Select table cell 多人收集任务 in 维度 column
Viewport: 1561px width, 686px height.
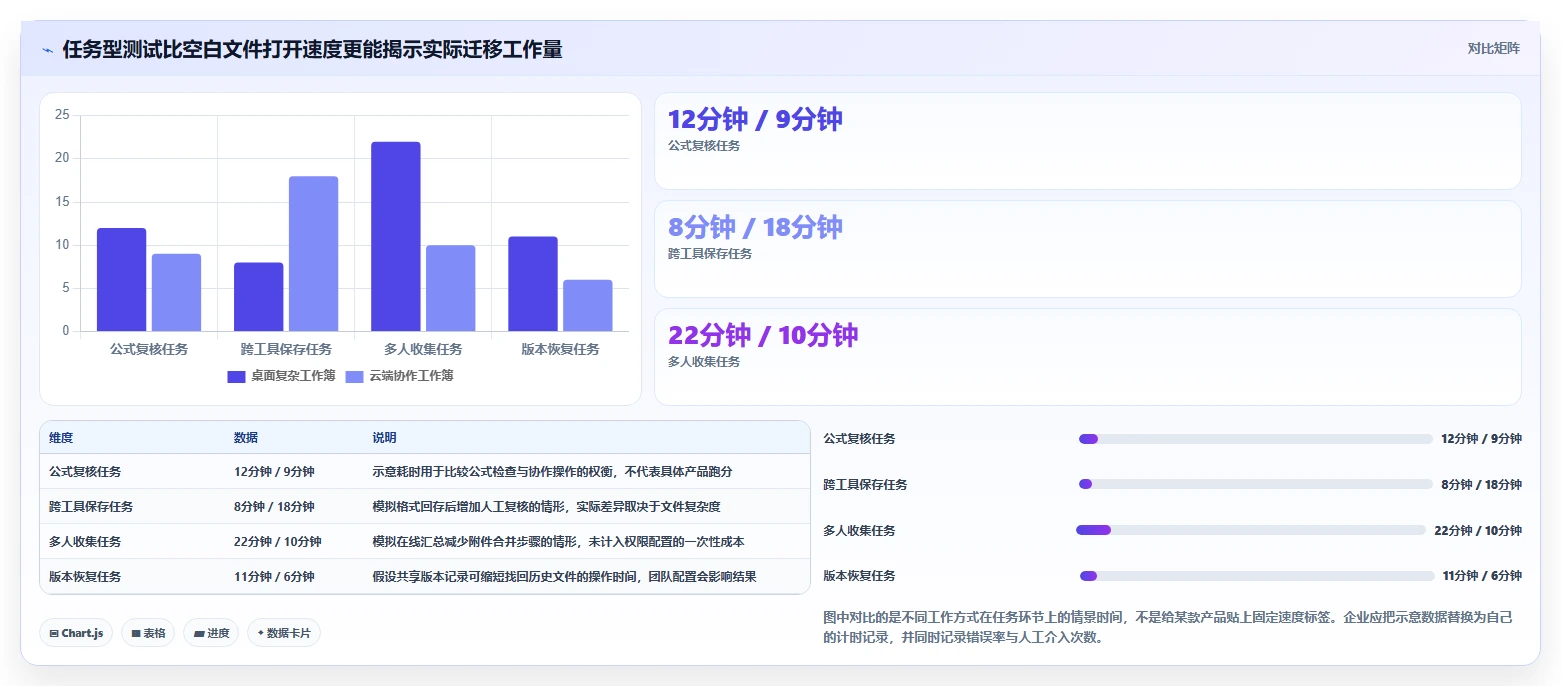pyautogui.click(x=85, y=542)
